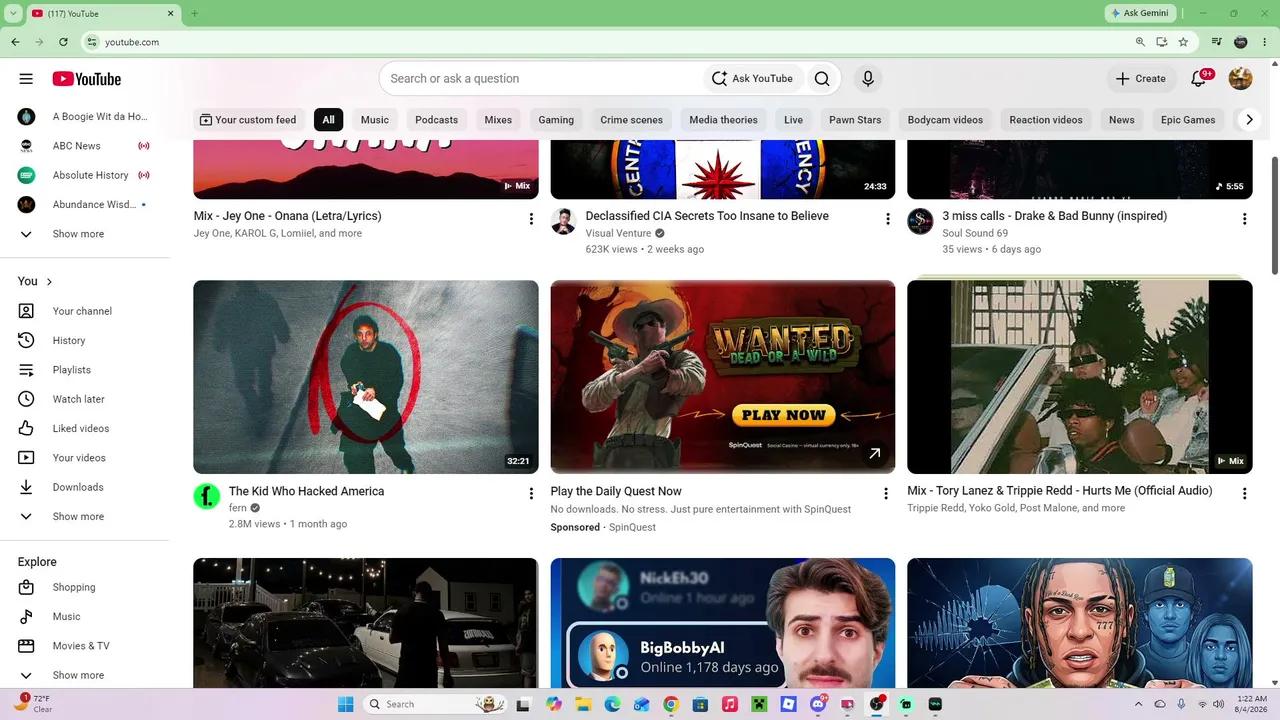Image resolution: width=1280 pixels, height=720 pixels.
Task: Click the page vertical scrollbar
Action: coord(1274,215)
